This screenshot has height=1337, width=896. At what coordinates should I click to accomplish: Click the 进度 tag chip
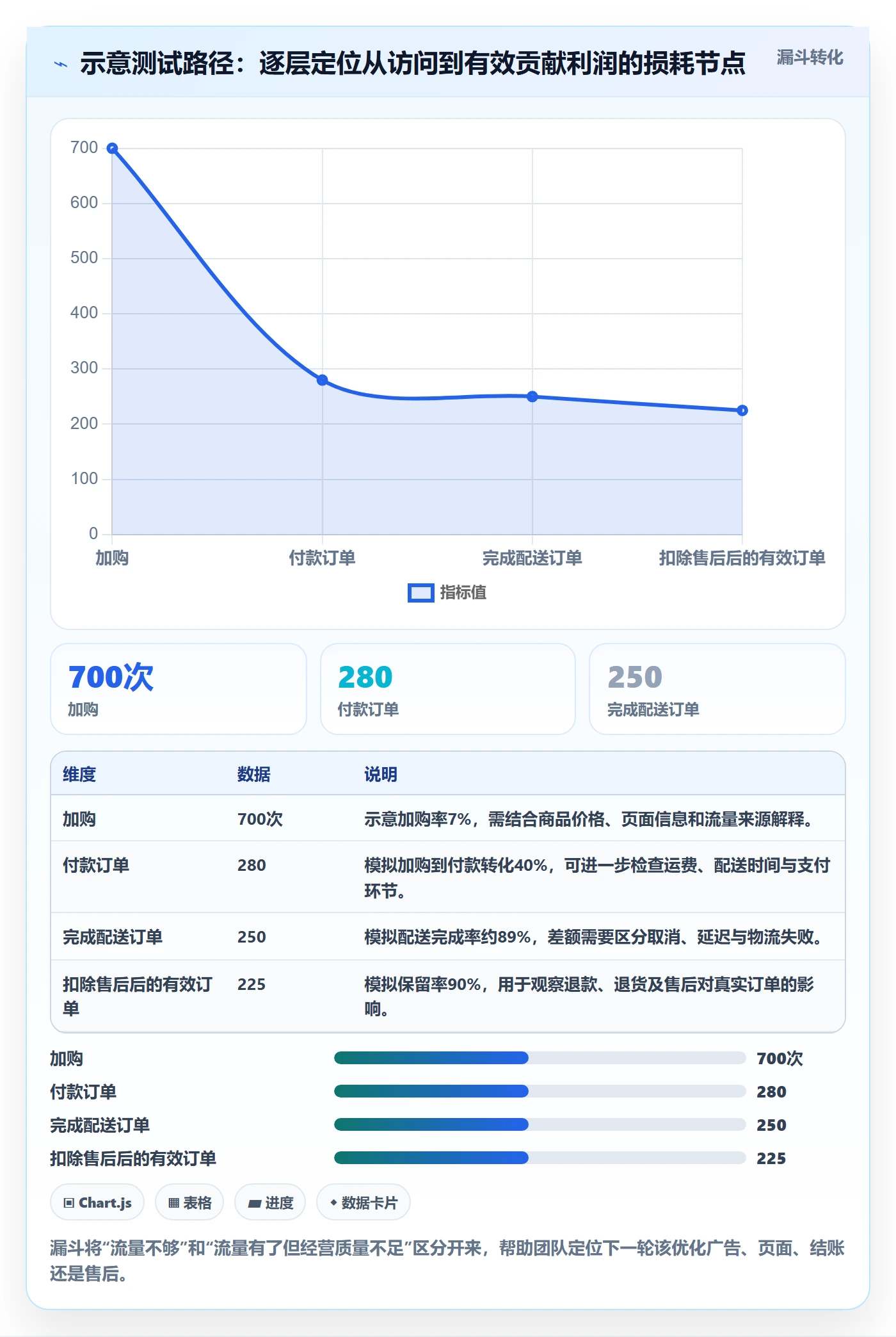click(270, 1203)
